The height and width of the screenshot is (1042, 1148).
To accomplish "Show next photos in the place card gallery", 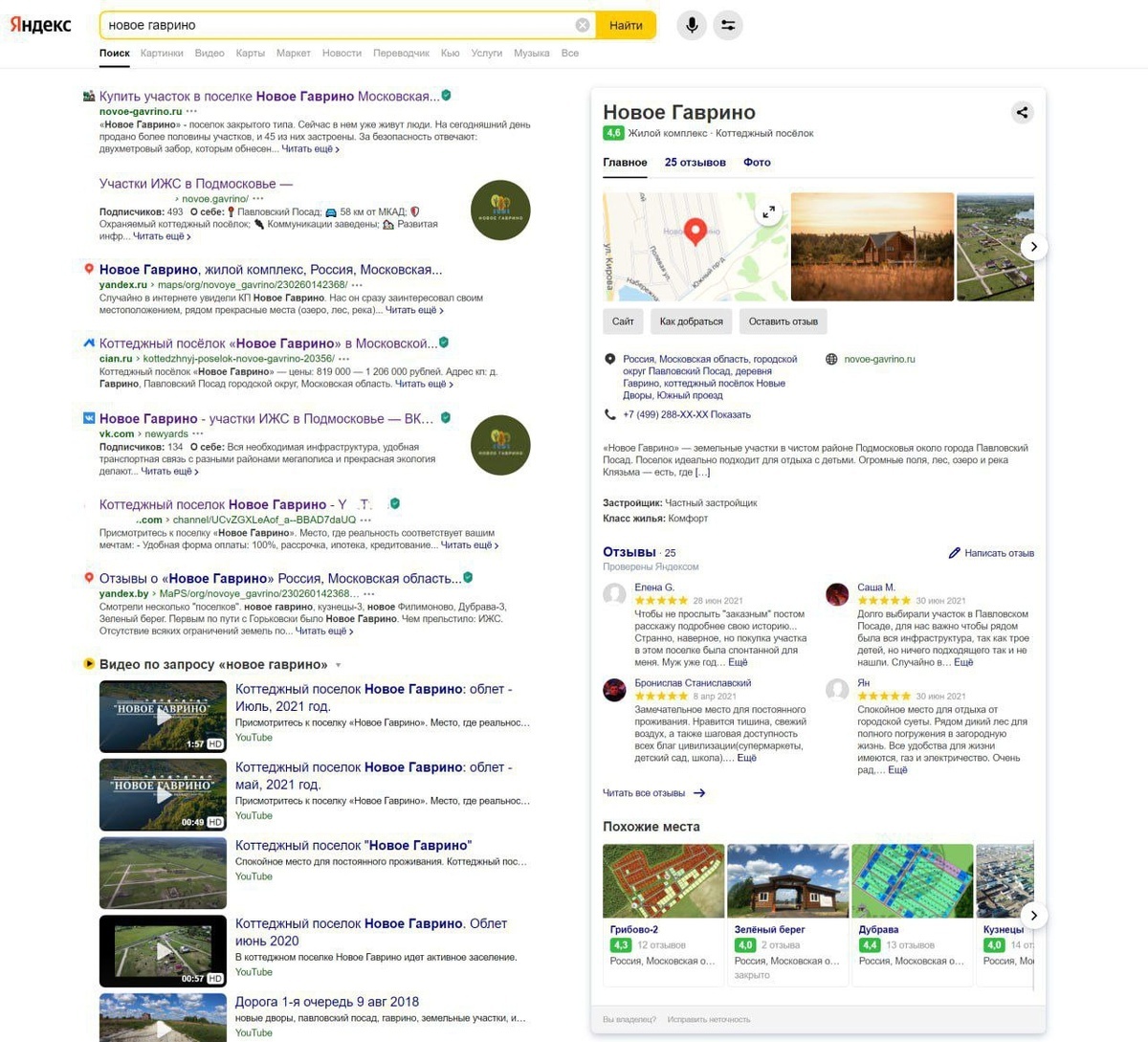I will (1033, 247).
